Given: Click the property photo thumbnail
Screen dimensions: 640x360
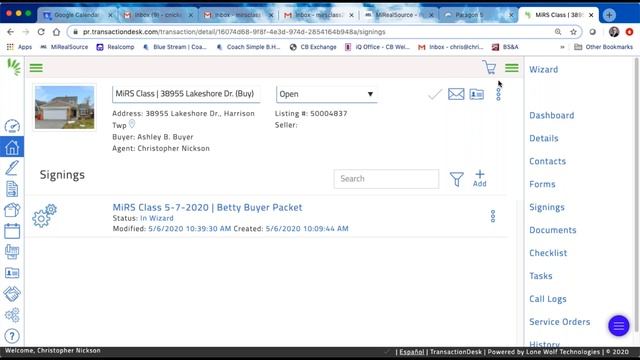Looking at the screenshot, I should point(64,107).
